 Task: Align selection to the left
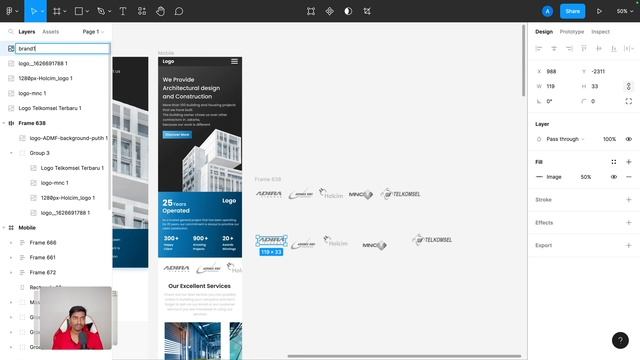[x=539, y=49]
